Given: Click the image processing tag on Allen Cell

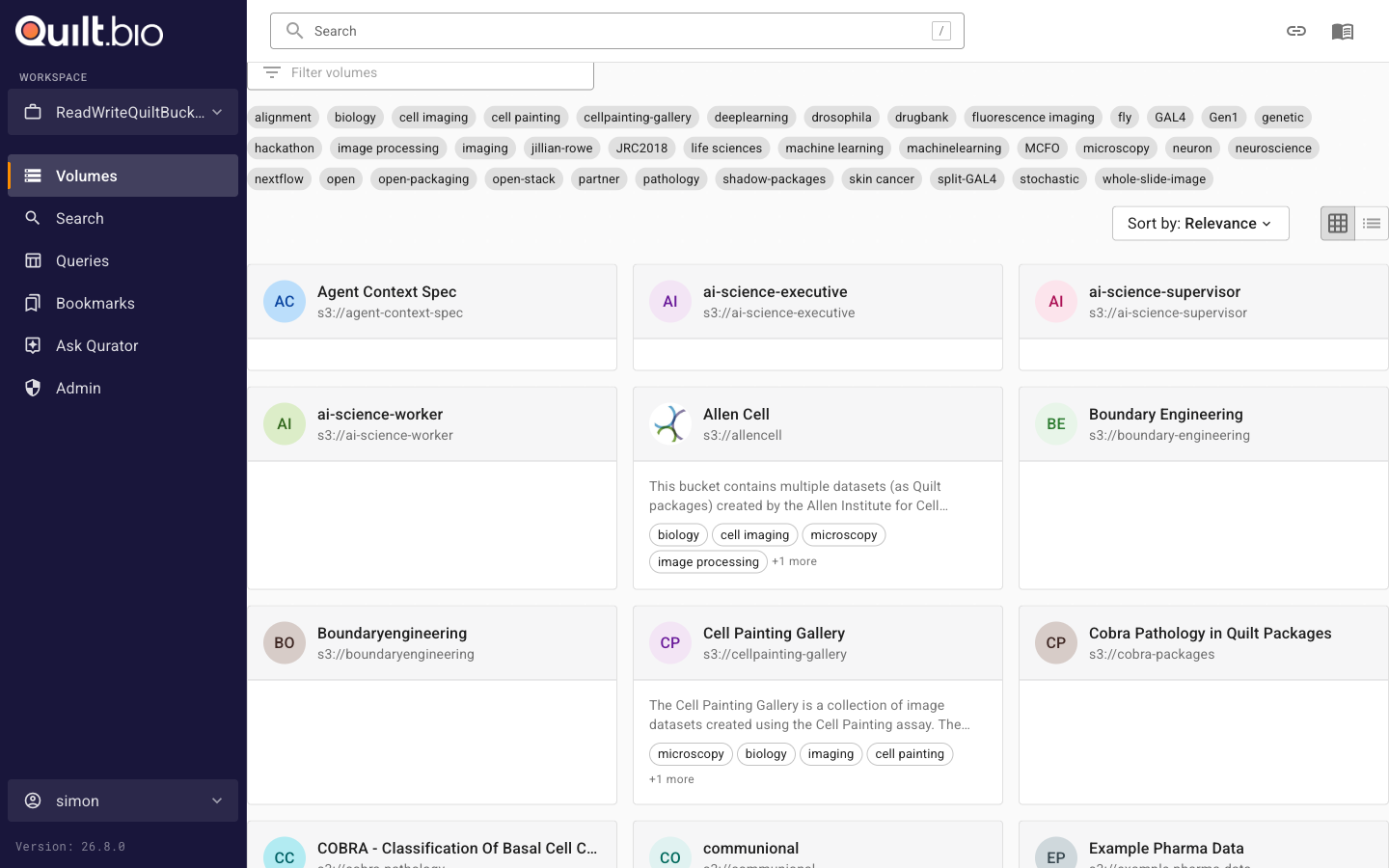Looking at the screenshot, I should click(708, 561).
